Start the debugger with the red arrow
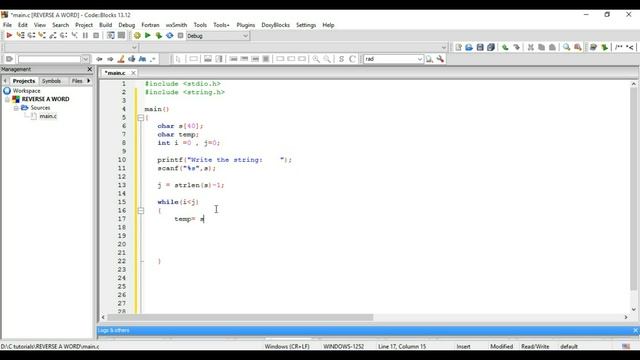The image size is (640, 360). pyautogui.click(x=9, y=36)
